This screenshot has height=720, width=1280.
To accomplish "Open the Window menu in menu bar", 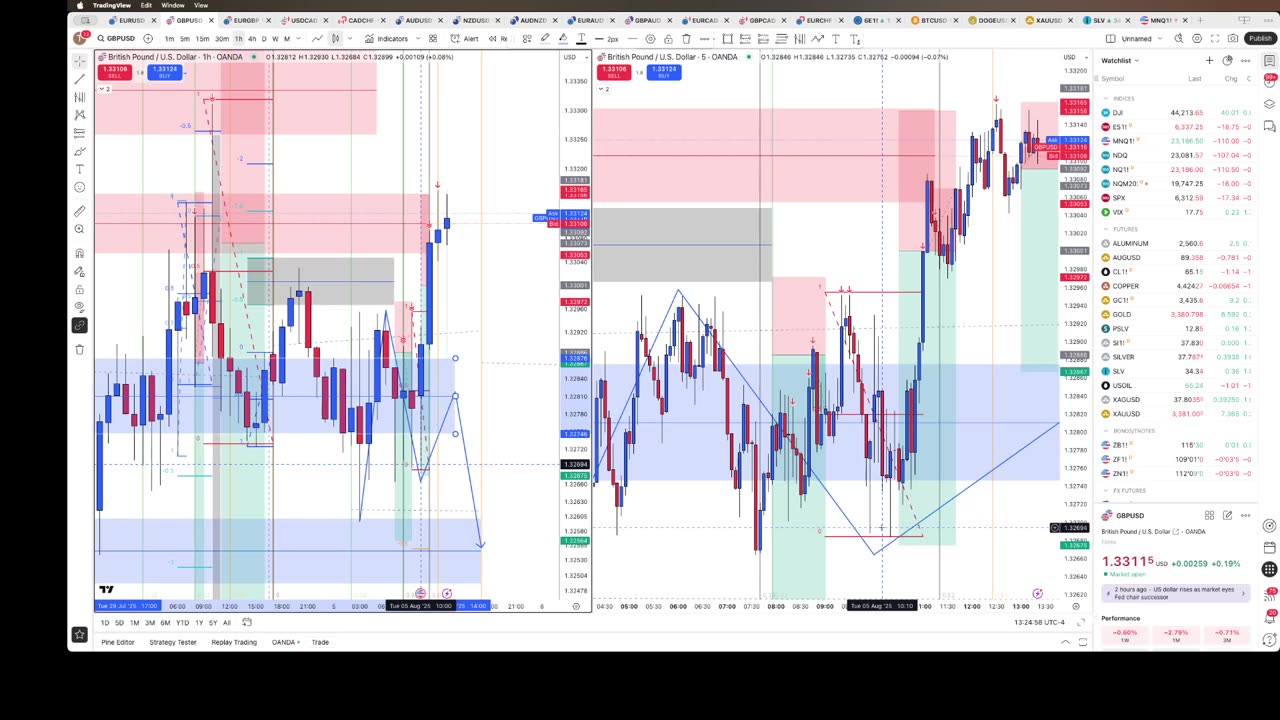I will [x=172, y=6].
